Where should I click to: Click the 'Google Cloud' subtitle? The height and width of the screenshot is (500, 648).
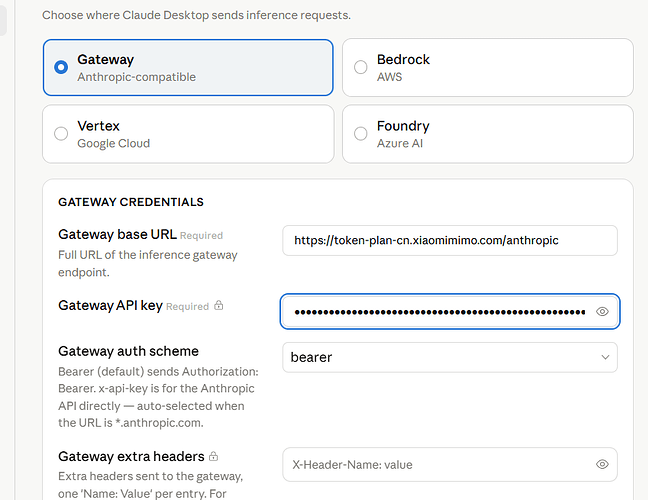(x=114, y=143)
